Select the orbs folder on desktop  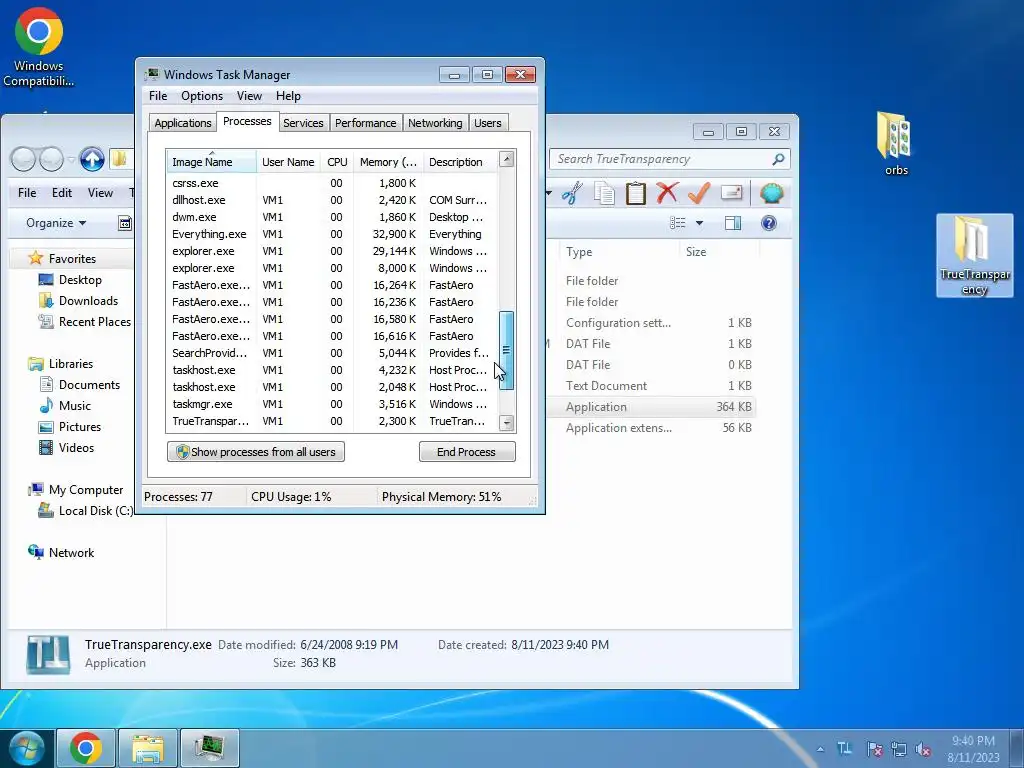pos(895,144)
